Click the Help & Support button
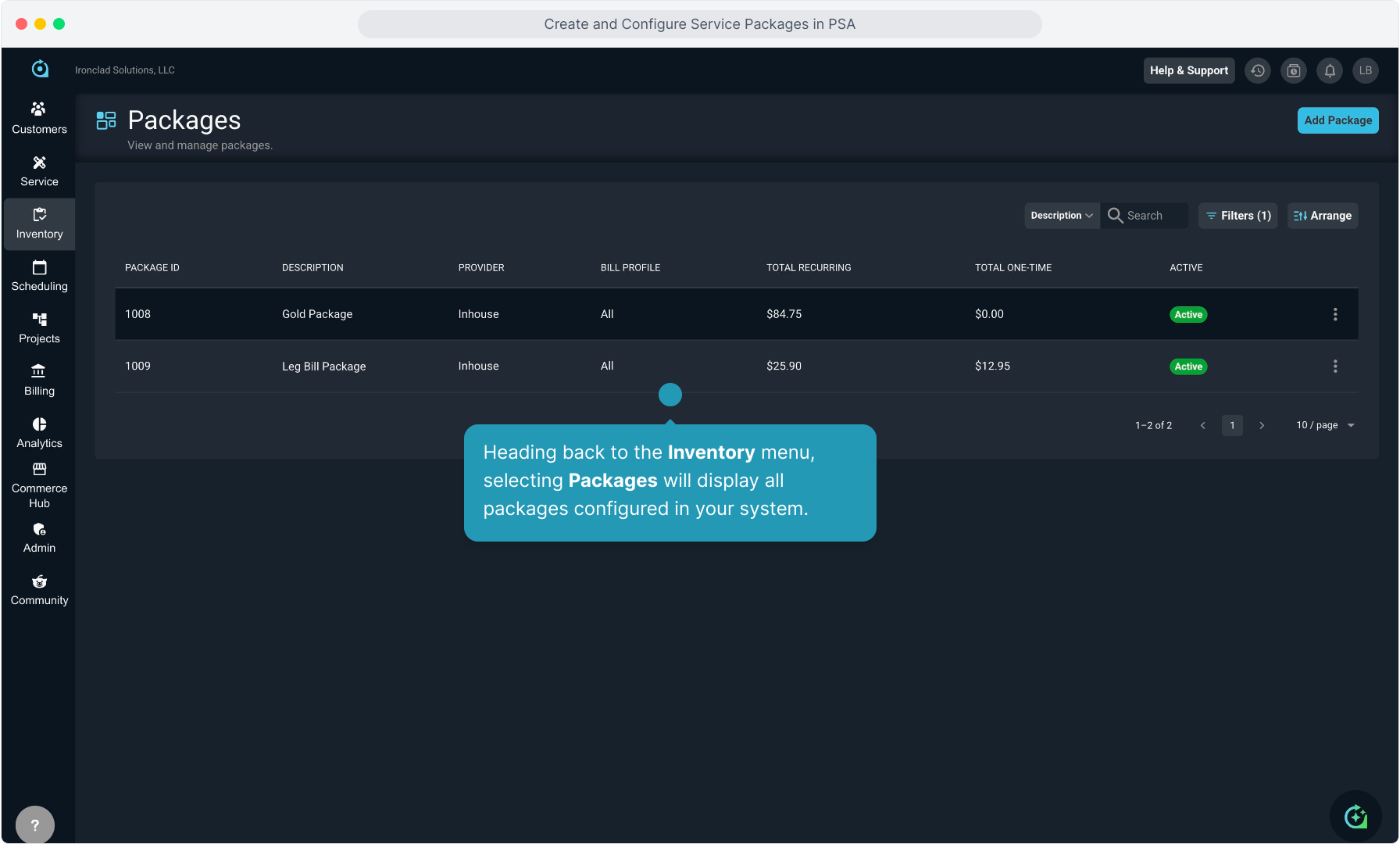1400x844 pixels. [1188, 70]
